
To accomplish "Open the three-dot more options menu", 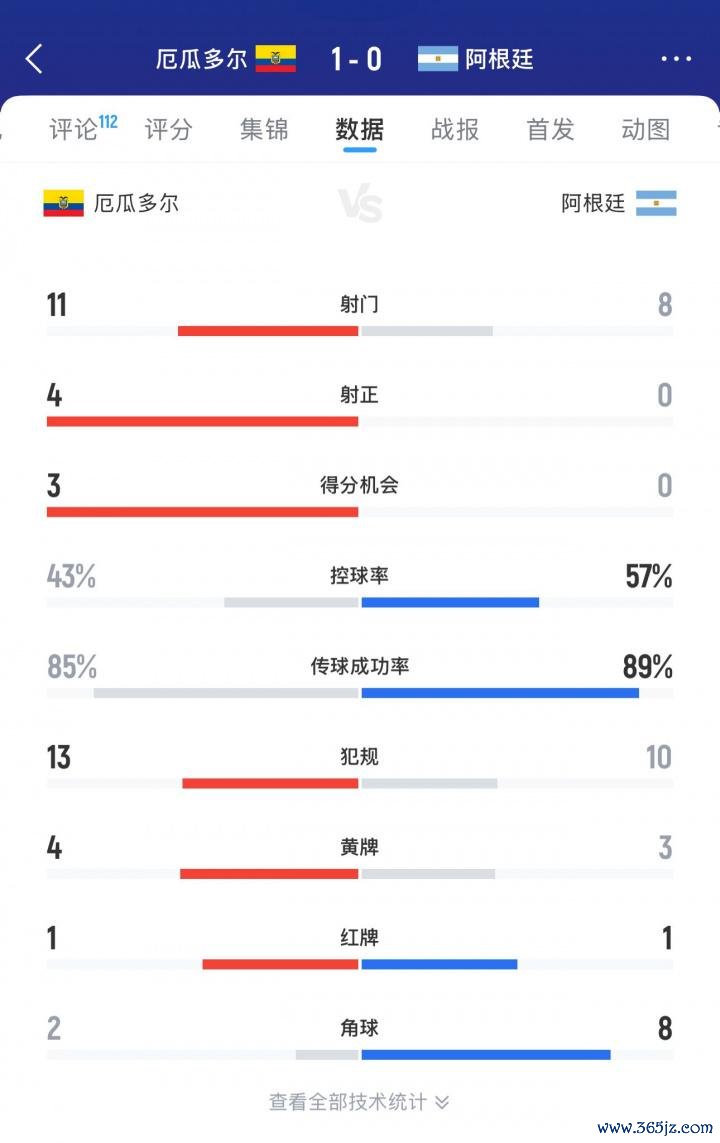I will point(676,58).
